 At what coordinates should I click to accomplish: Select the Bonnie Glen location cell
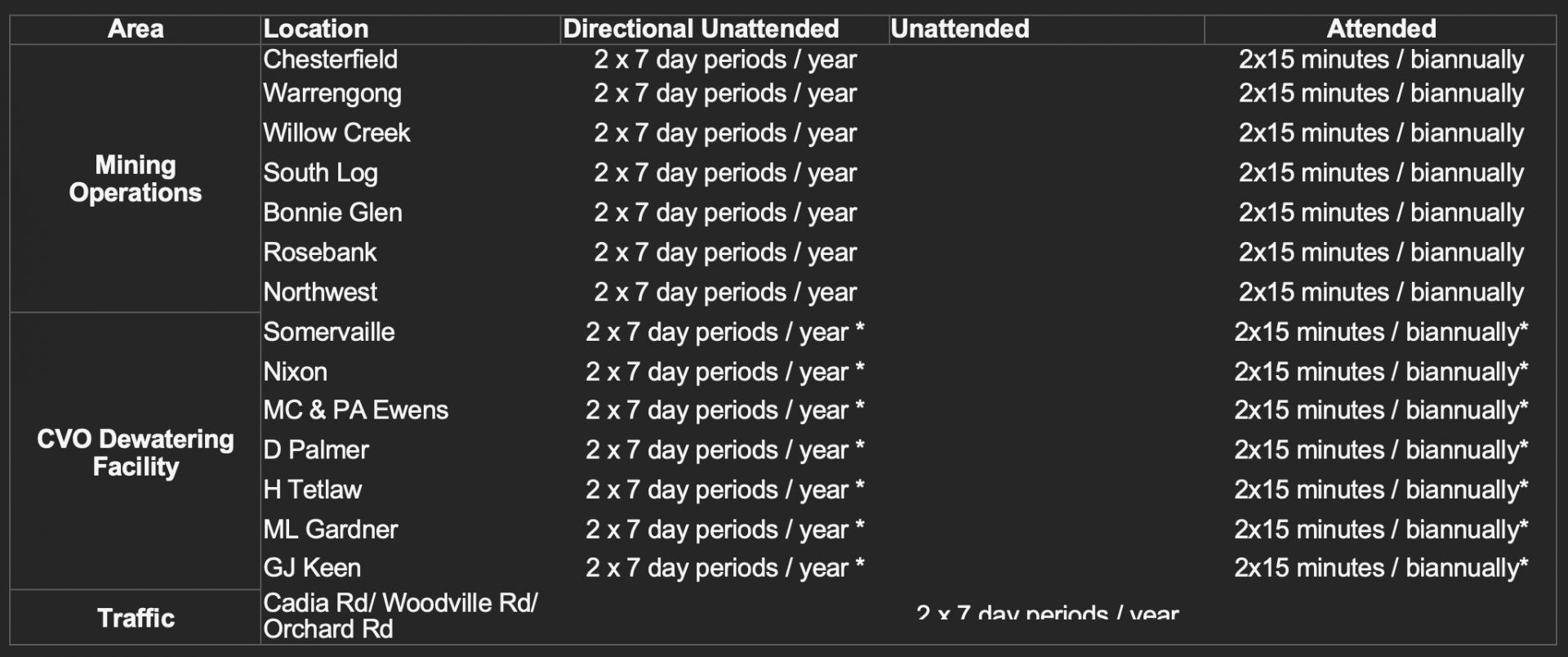coord(332,212)
